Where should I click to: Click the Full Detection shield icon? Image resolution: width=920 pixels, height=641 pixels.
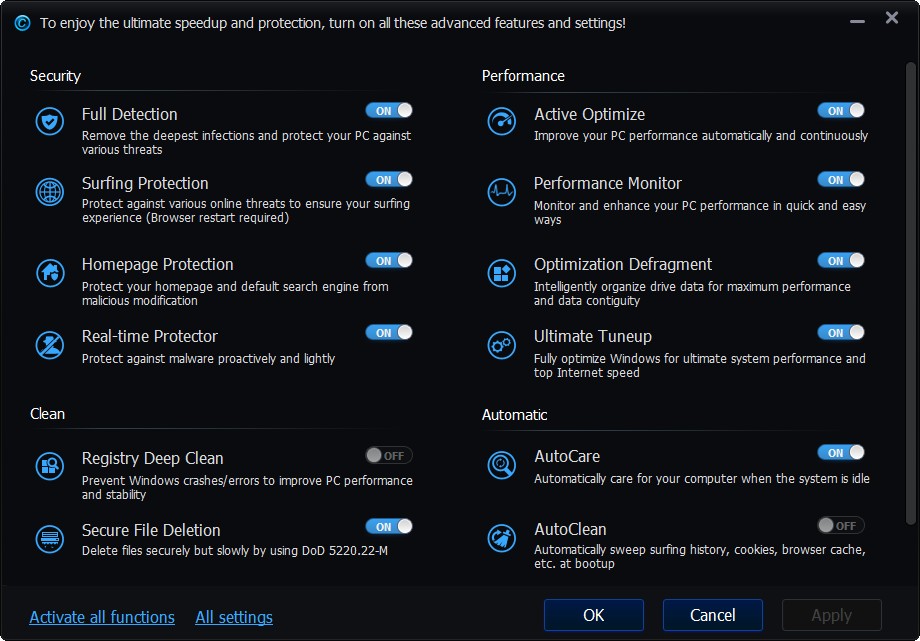tap(50, 122)
